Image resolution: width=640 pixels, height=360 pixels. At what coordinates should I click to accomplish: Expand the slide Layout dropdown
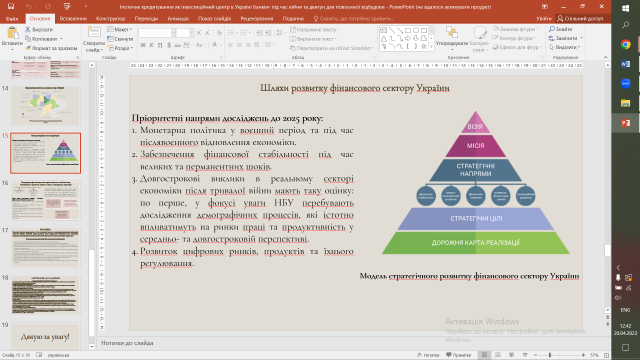click(120, 29)
